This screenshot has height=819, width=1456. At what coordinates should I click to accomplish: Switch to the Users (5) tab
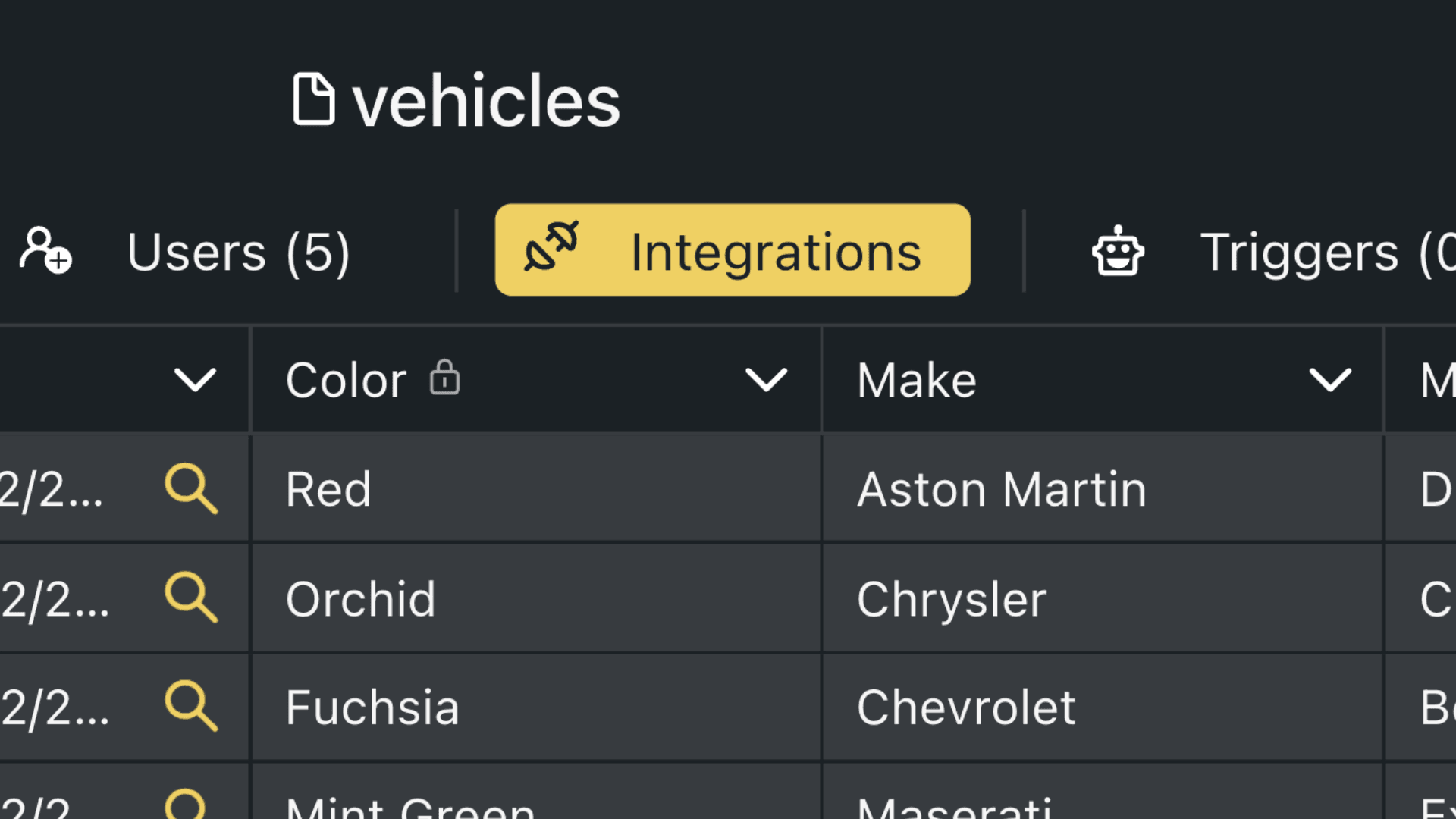tap(238, 252)
